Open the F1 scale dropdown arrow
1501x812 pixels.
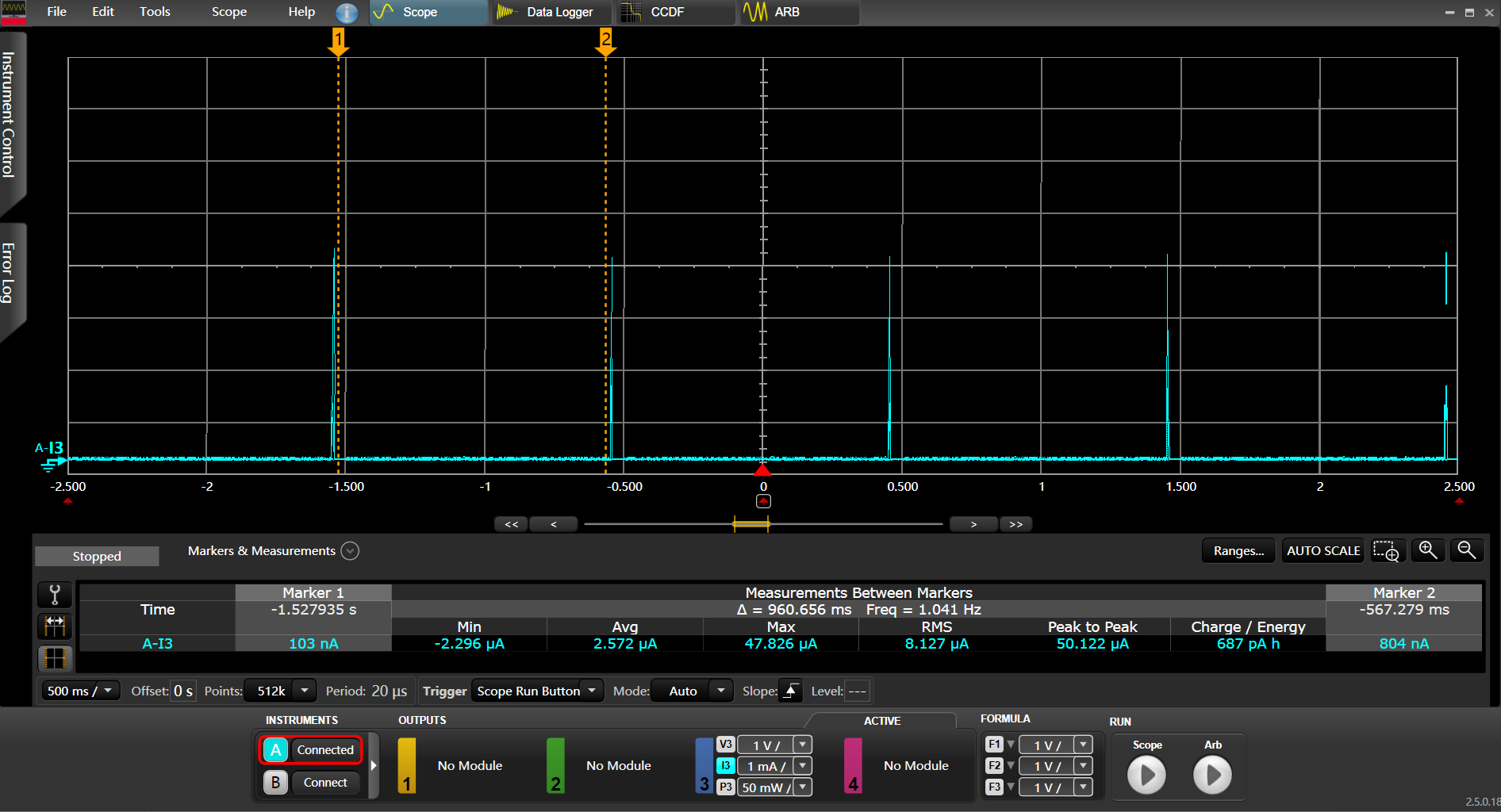click(x=1083, y=745)
